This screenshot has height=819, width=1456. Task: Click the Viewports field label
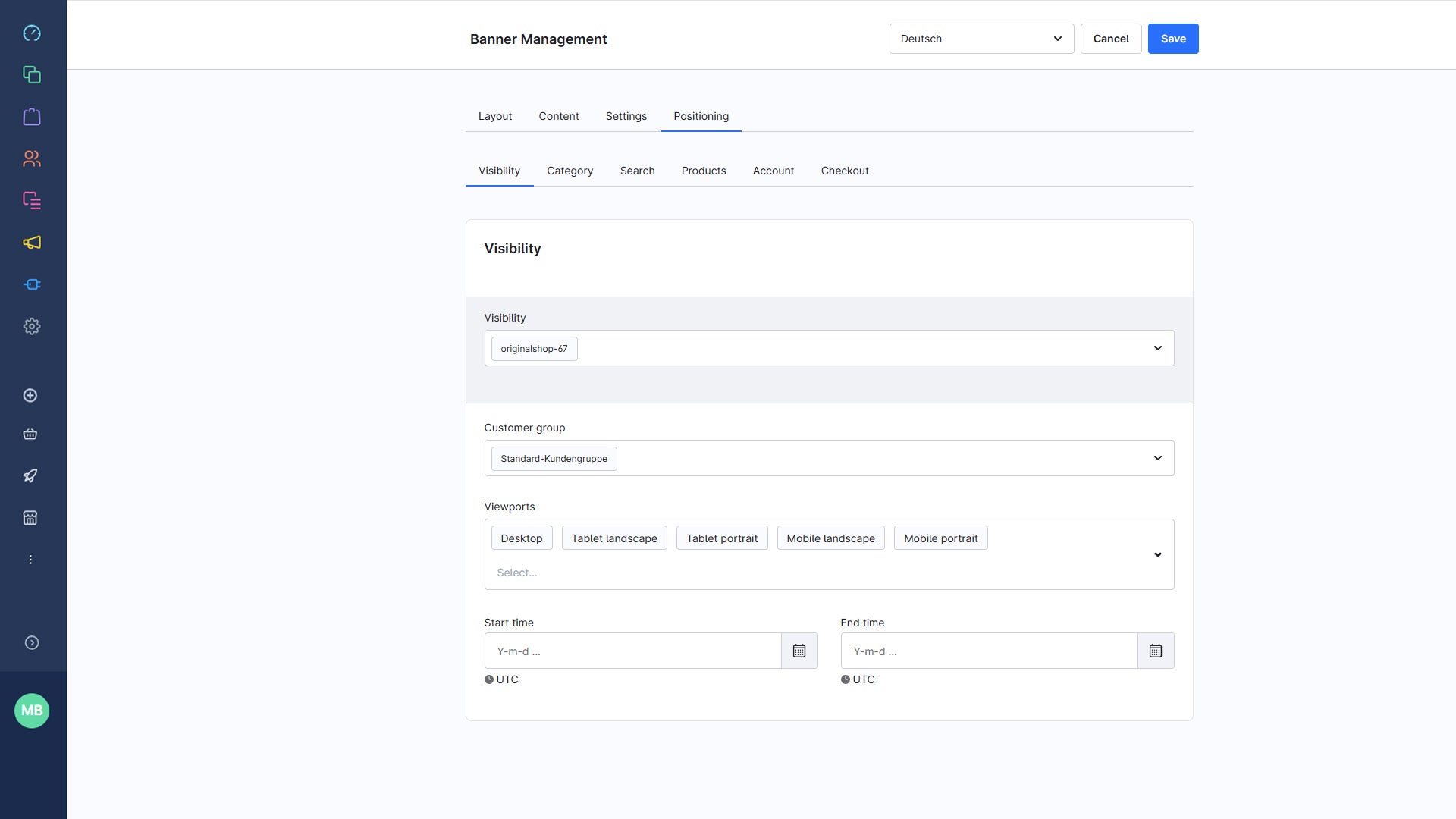point(510,507)
